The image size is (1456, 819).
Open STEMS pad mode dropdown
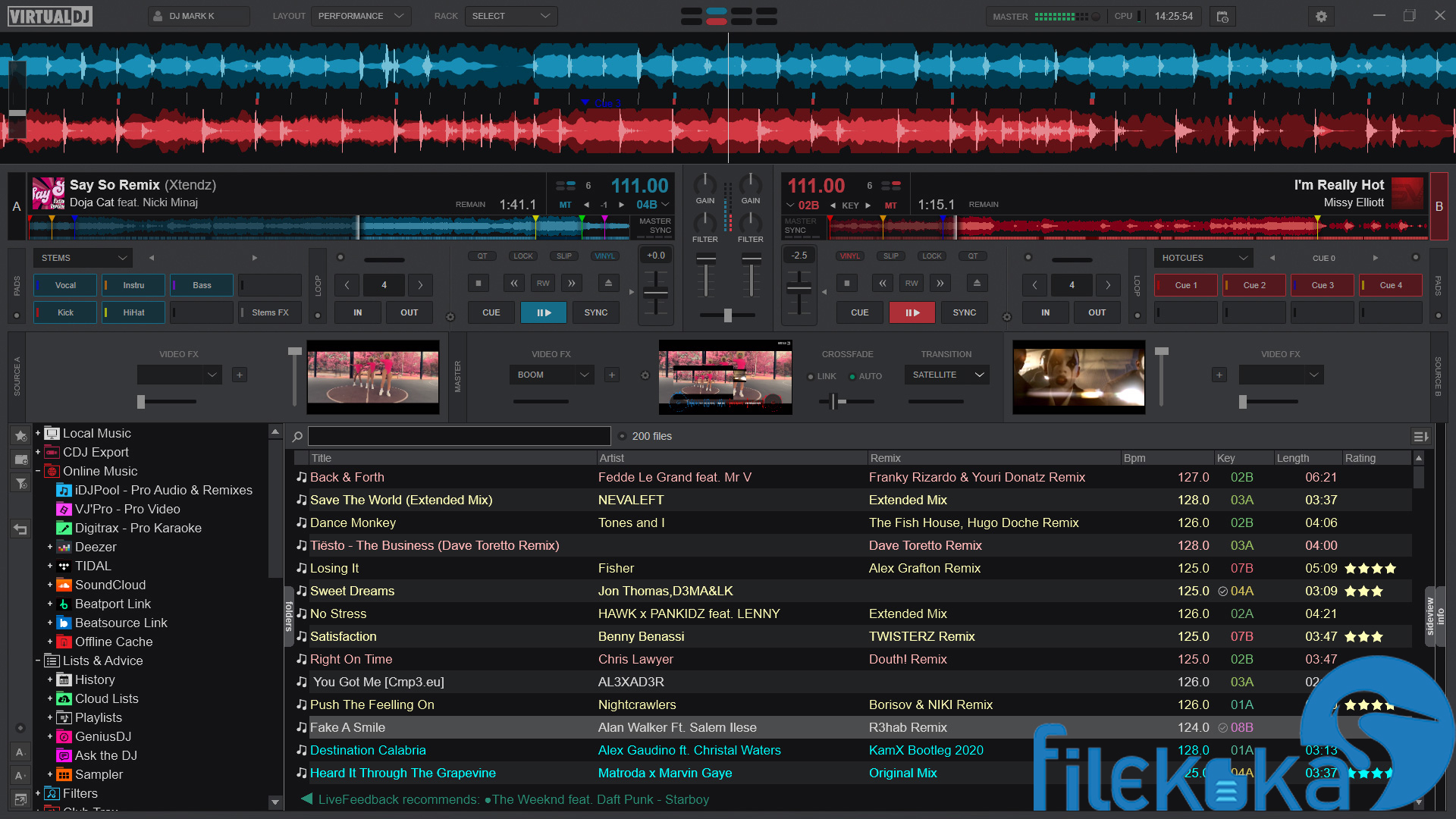pyautogui.click(x=83, y=258)
